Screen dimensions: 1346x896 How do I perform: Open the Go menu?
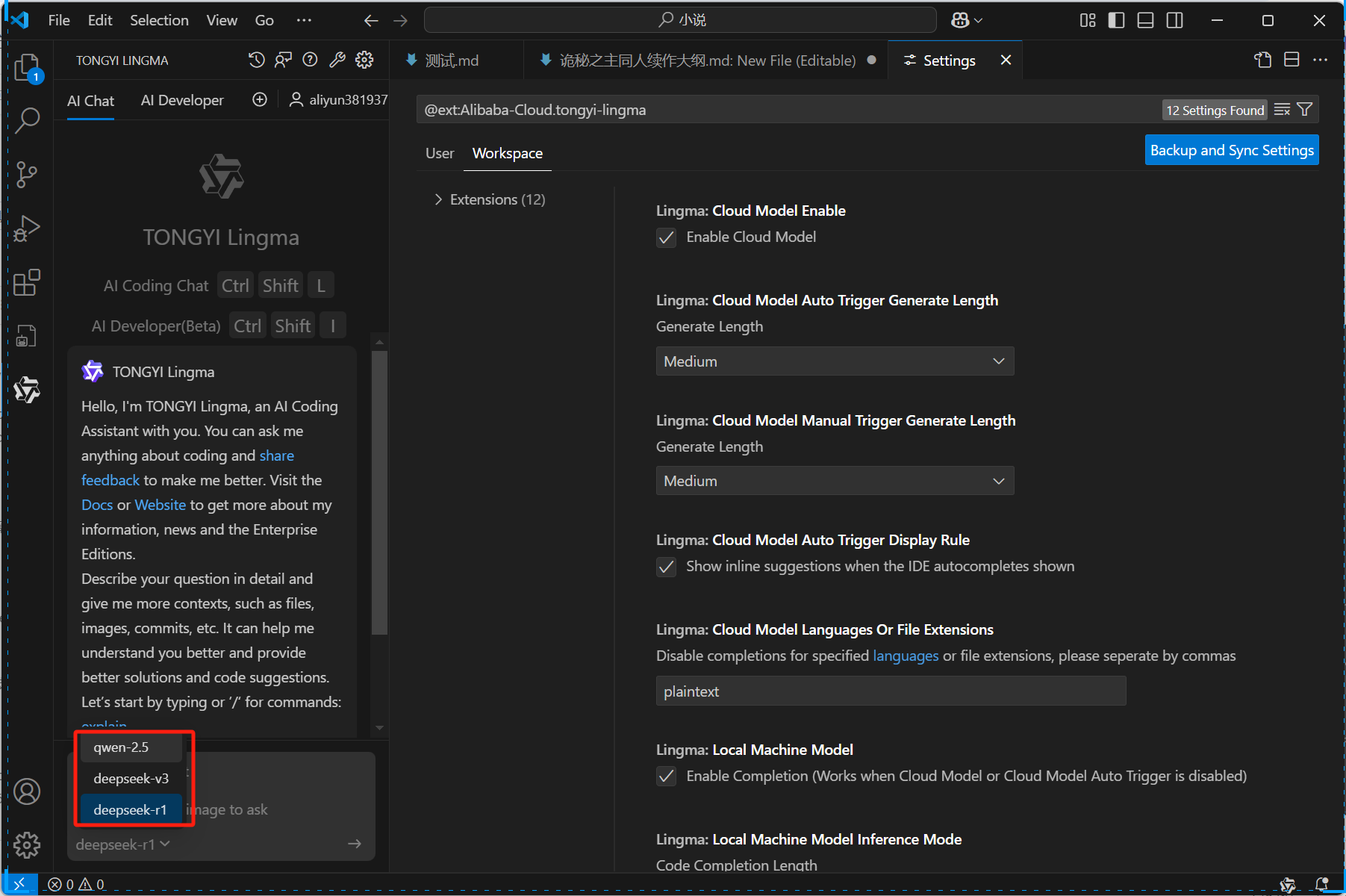pyautogui.click(x=264, y=21)
